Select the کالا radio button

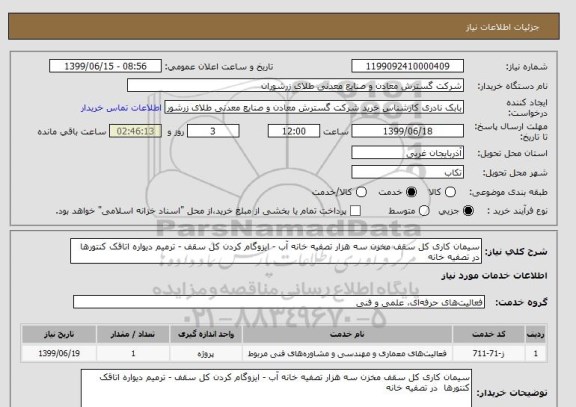point(450,192)
